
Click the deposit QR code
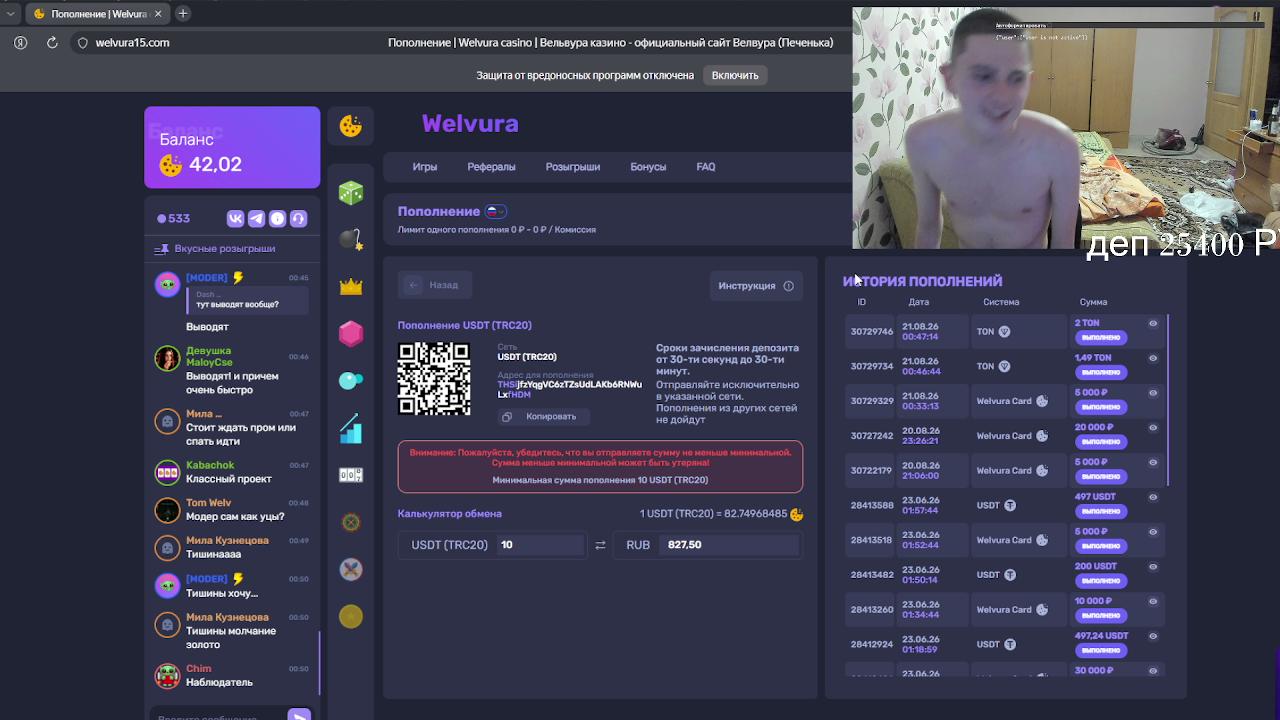tap(434, 379)
